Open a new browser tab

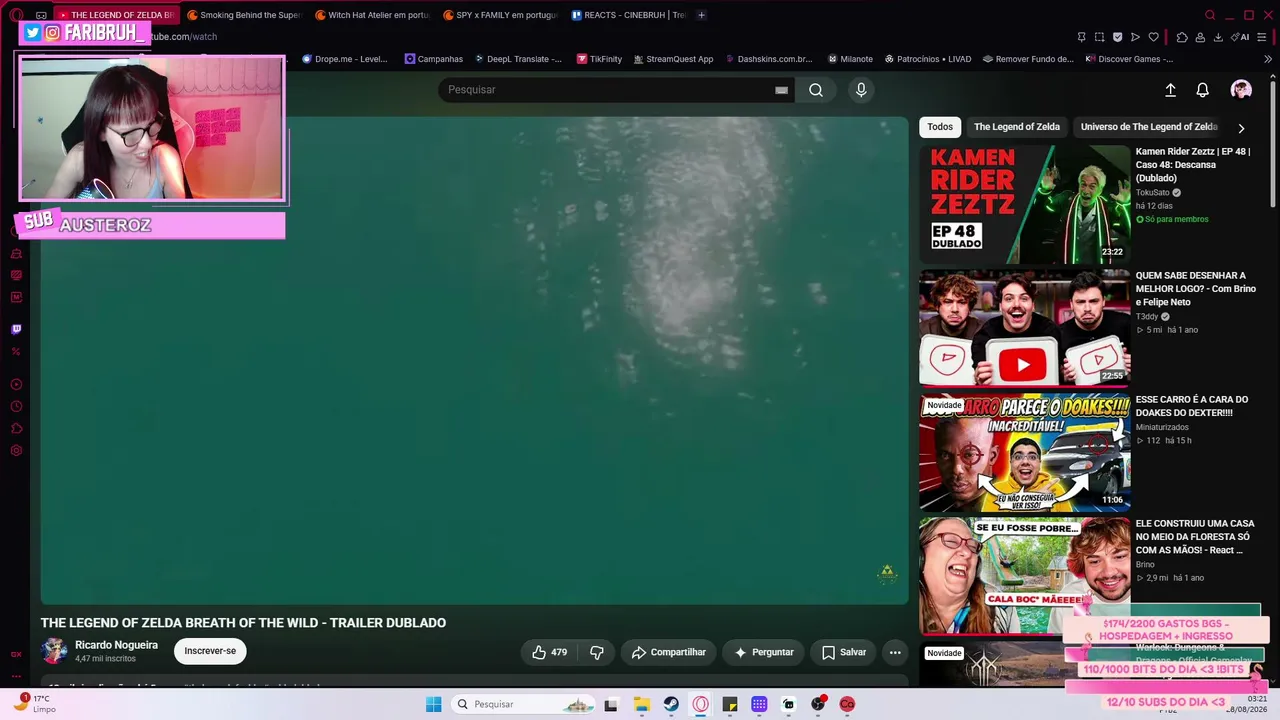[701, 15]
